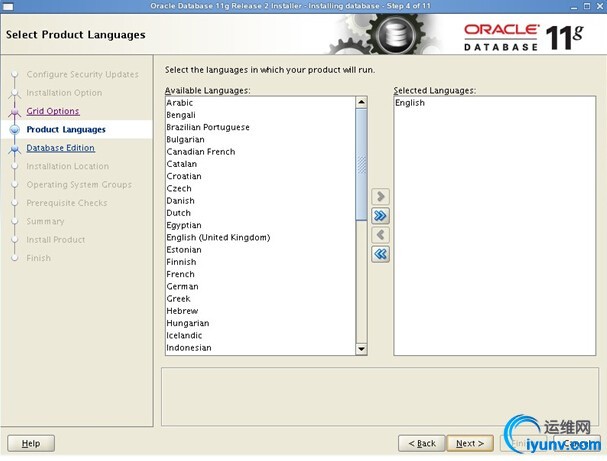Select Catalan in Available Languages
This screenshot has height=461, width=607.
(260, 164)
